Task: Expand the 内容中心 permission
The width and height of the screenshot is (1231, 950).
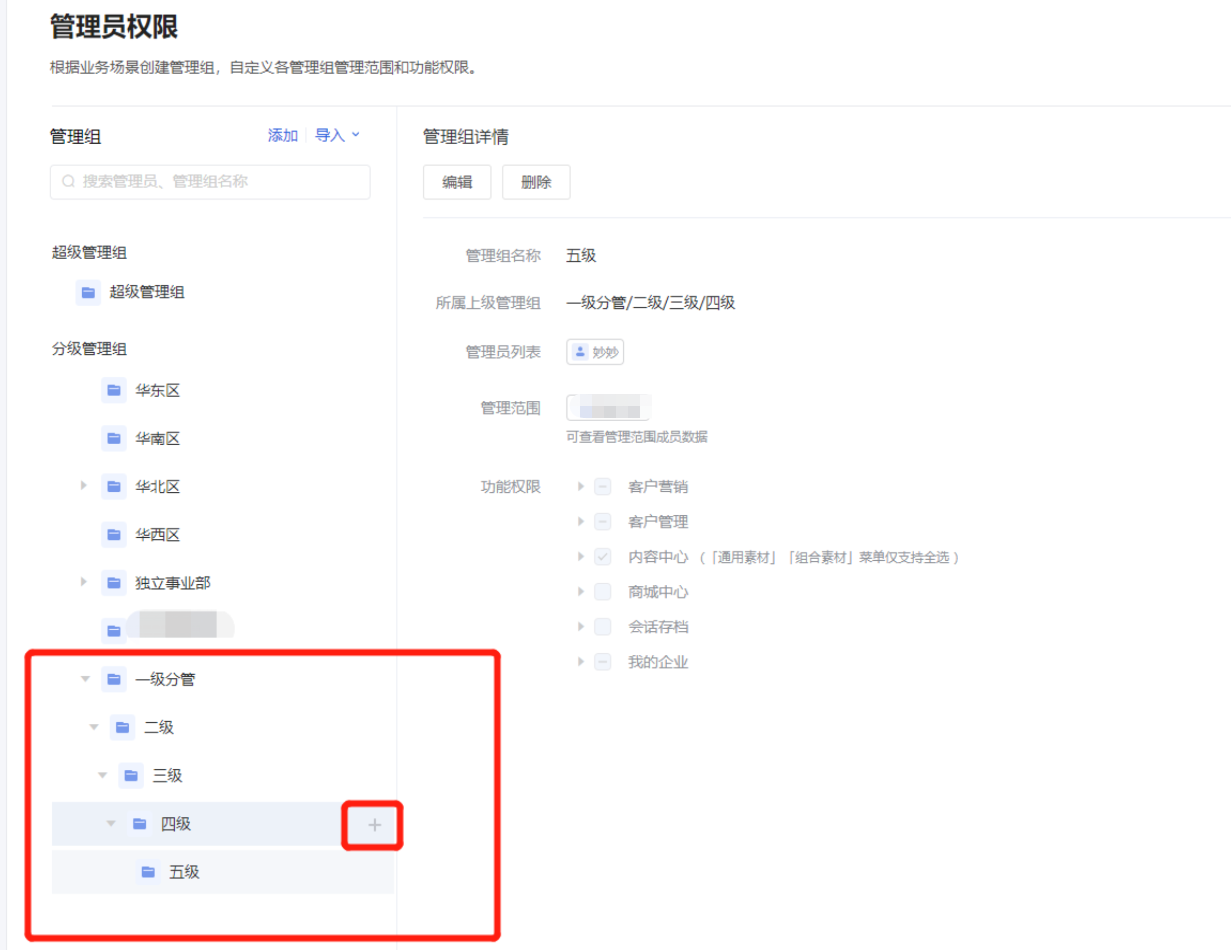Action: pyautogui.click(x=581, y=557)
